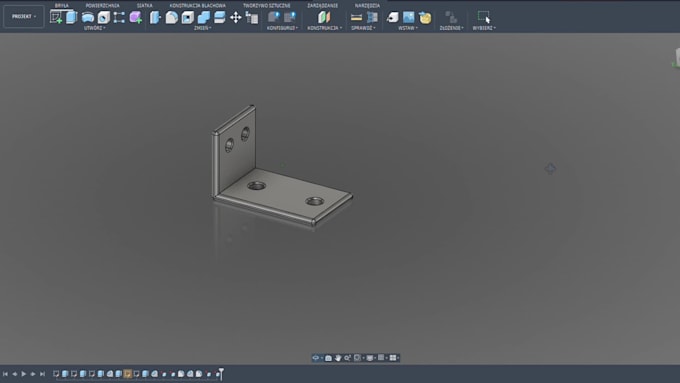
Task: Select the highlighted orange timeline feature
Action: click(128, 374)
